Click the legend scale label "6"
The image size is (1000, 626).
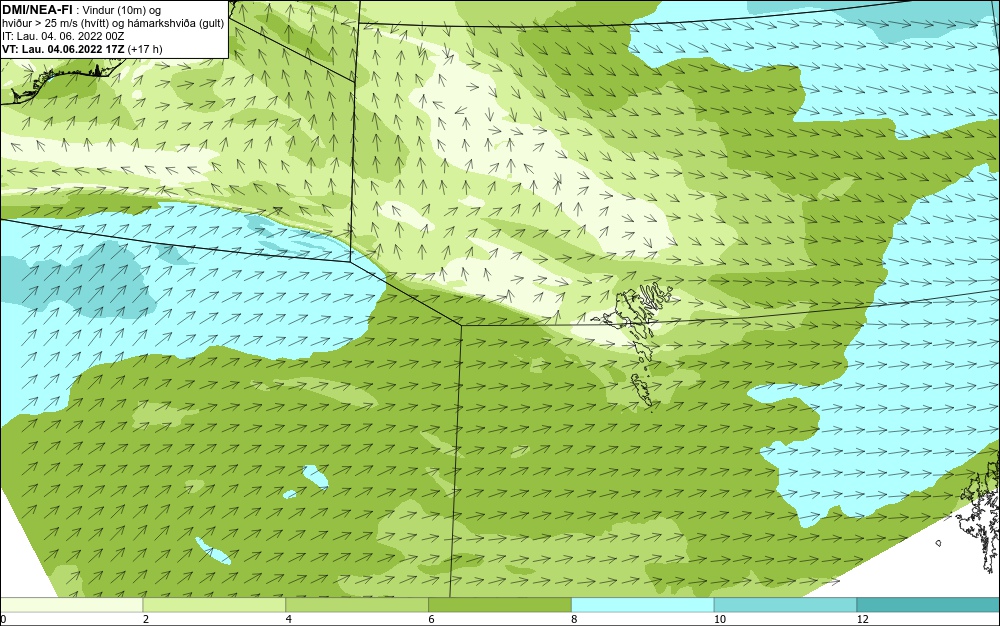pyautogui.click(x=432, y=619)
